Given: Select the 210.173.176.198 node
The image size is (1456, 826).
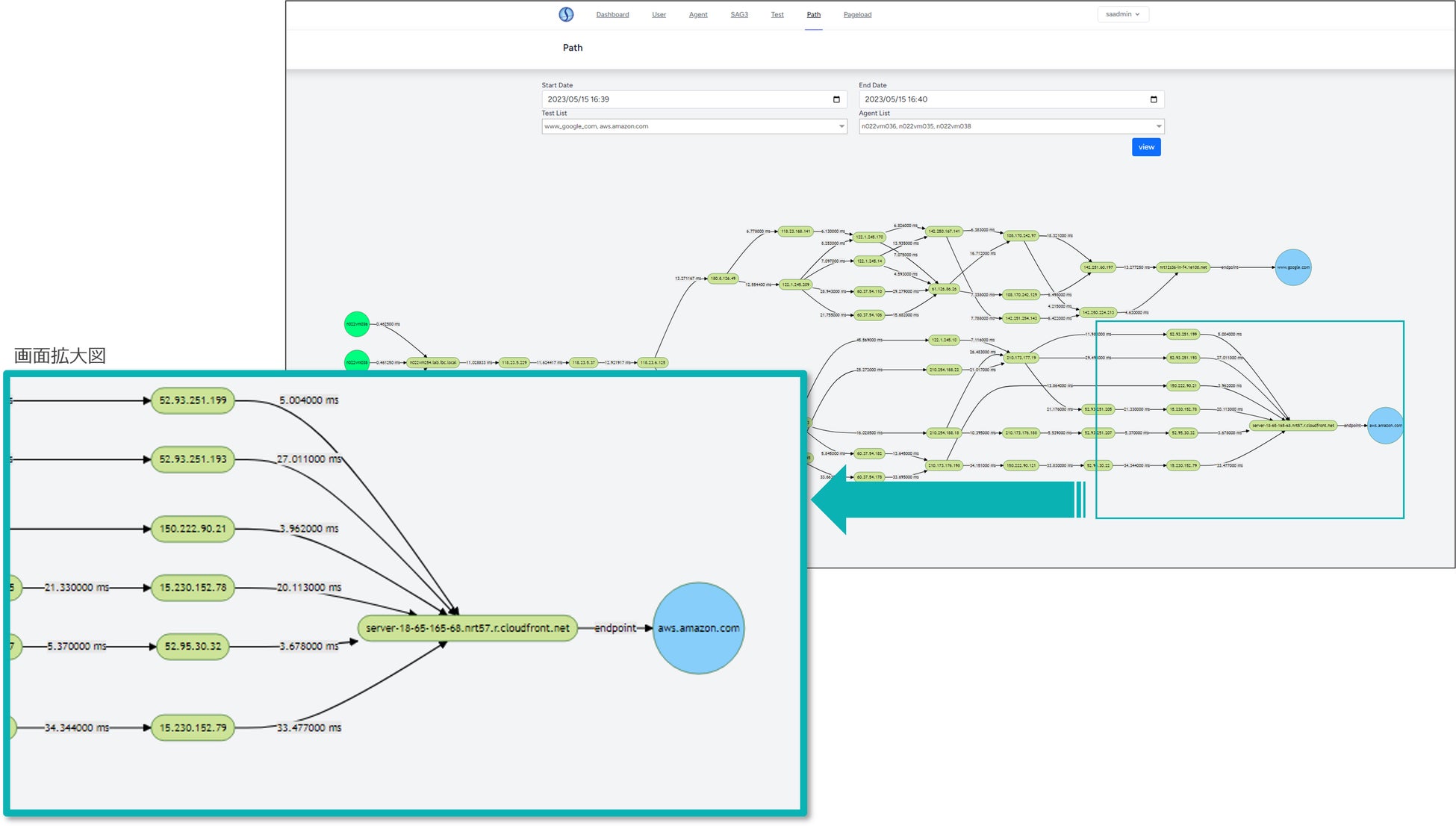Looking at the screenshot, I should pyautogui.click(x=944, y=466).
